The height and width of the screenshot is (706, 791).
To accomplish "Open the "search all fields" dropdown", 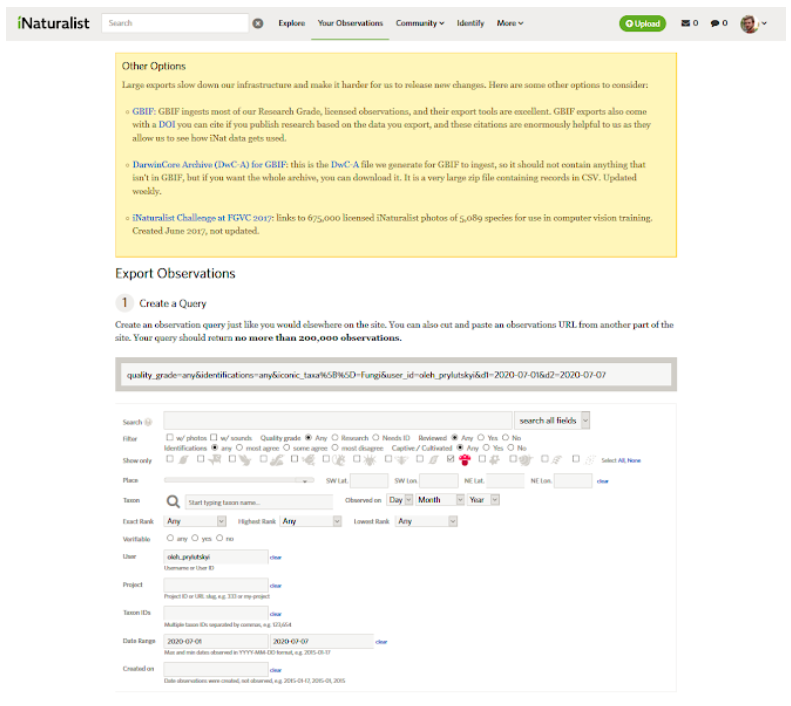I will (x=552, y=421).
